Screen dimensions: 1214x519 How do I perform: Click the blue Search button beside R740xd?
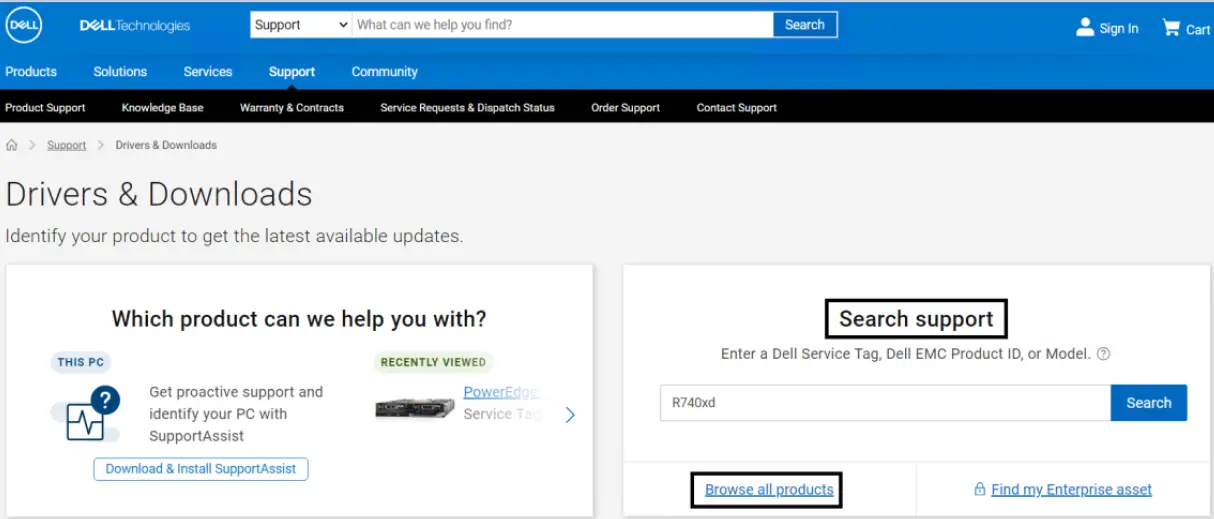tap(1149, 403)
